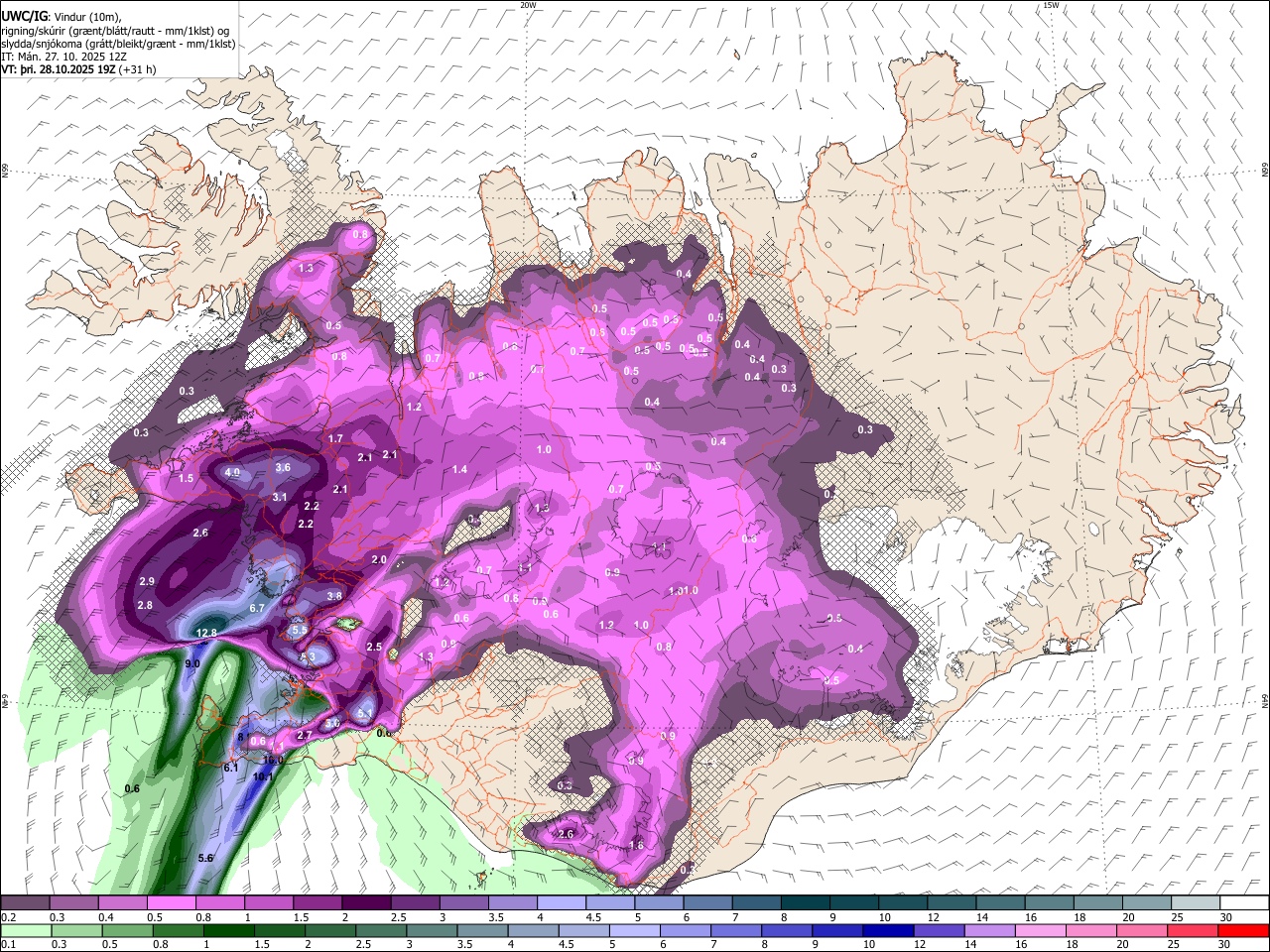Click the '5.6' value in the southern green band

click(x=206, y=858)
